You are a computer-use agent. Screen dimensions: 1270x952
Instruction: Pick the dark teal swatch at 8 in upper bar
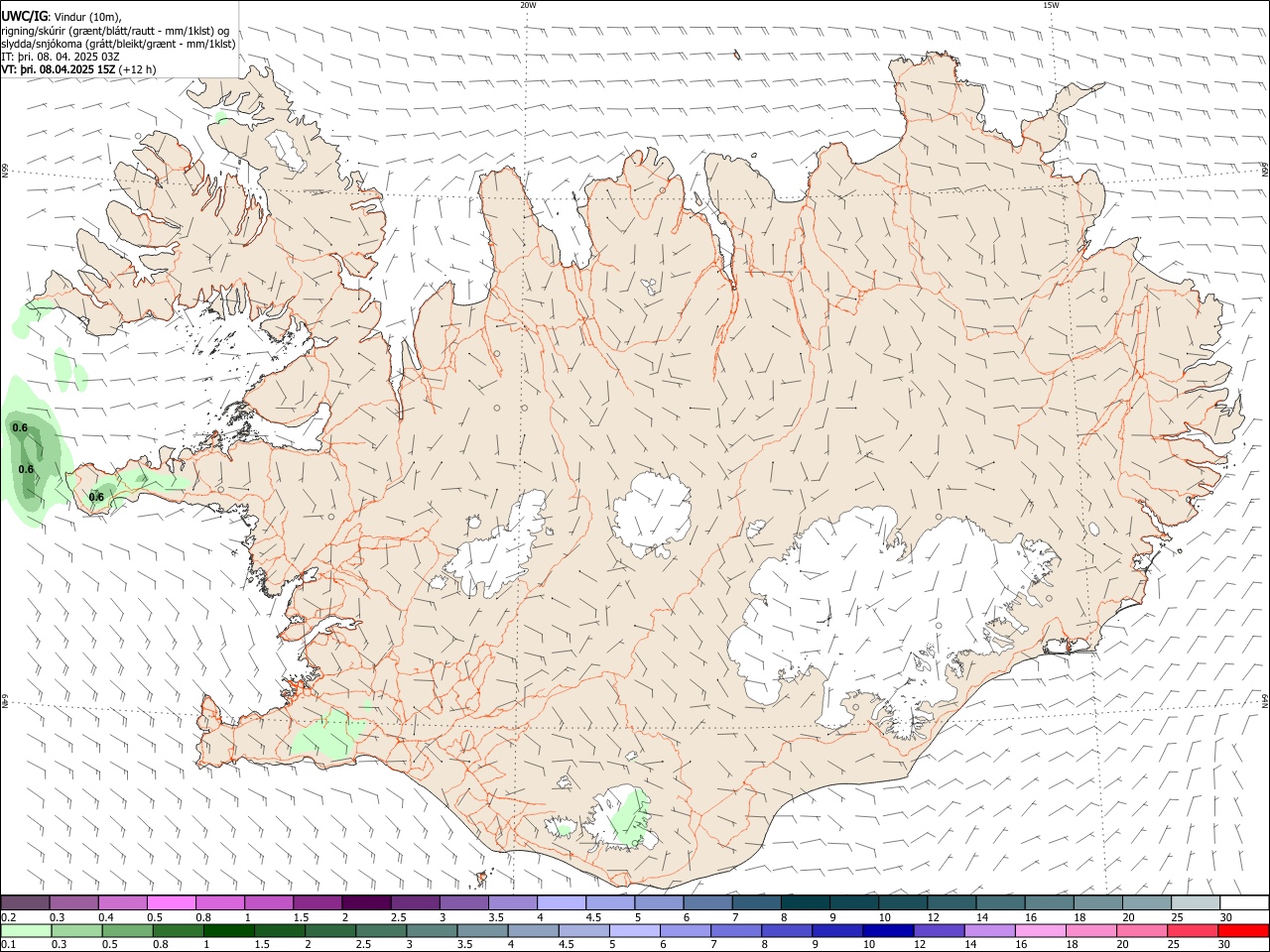pos(804,902)
